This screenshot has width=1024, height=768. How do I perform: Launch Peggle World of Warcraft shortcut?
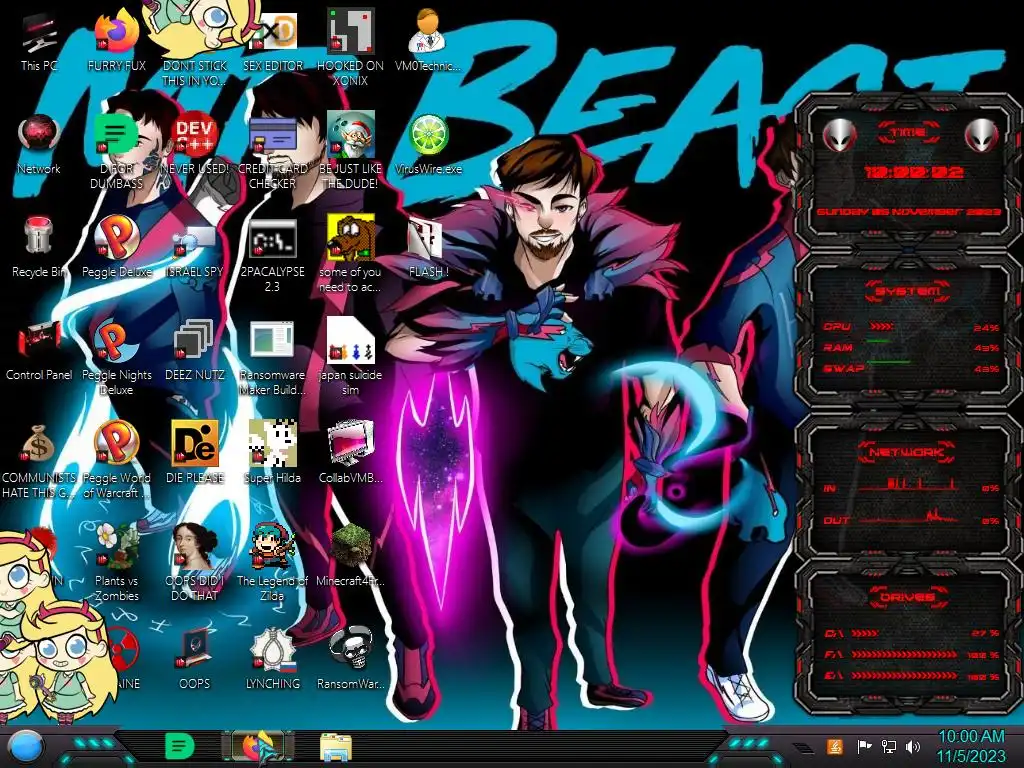tap(117, 460)
